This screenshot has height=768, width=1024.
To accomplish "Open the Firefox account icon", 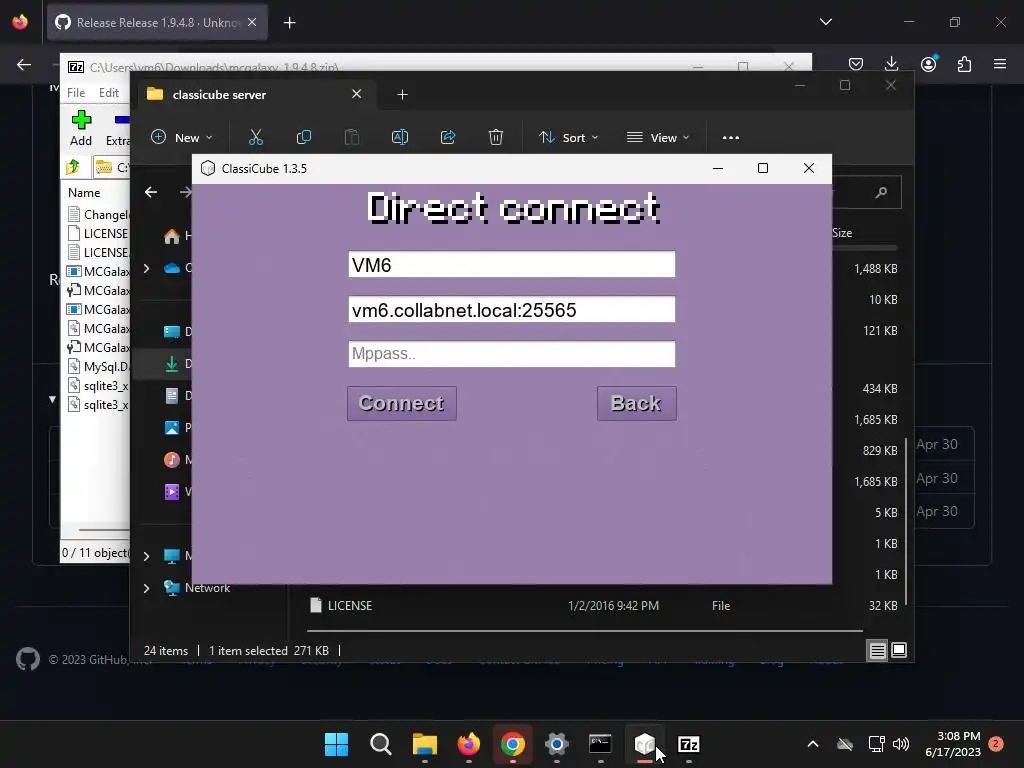I will pyautogui.click(x=928, y=64).
